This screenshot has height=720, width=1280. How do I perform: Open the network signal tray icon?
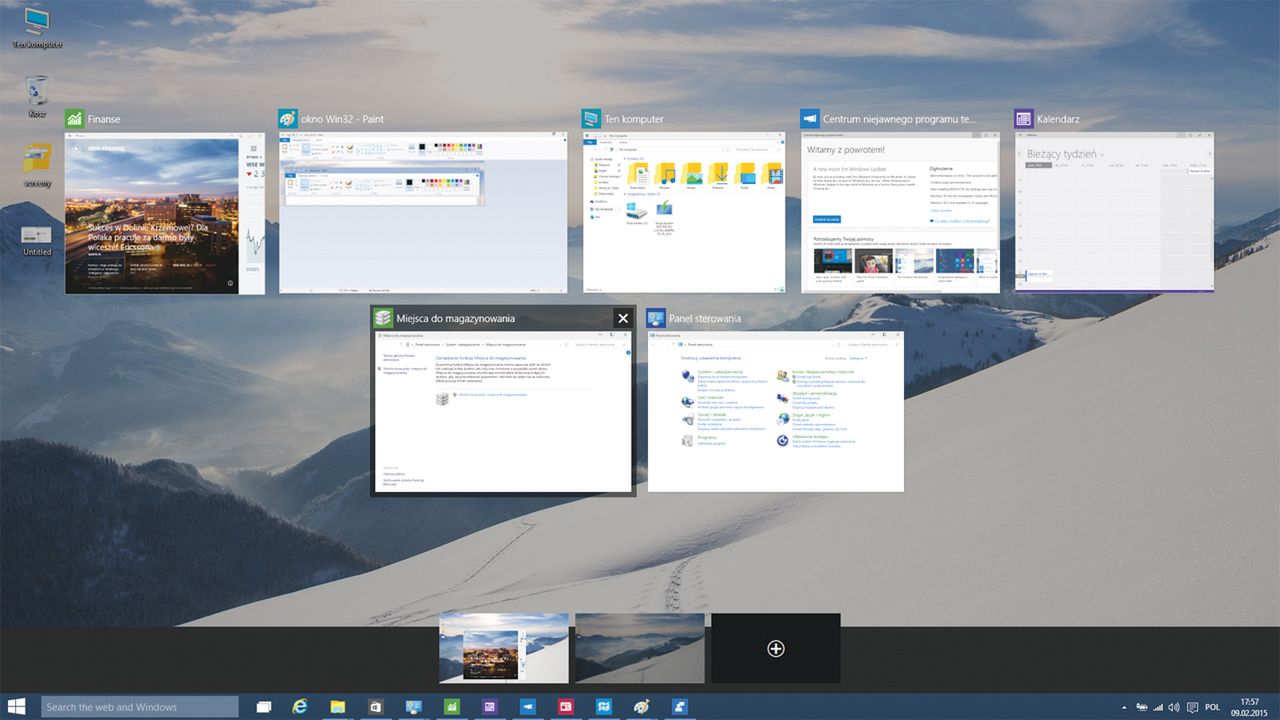[x=1158, y=707]
